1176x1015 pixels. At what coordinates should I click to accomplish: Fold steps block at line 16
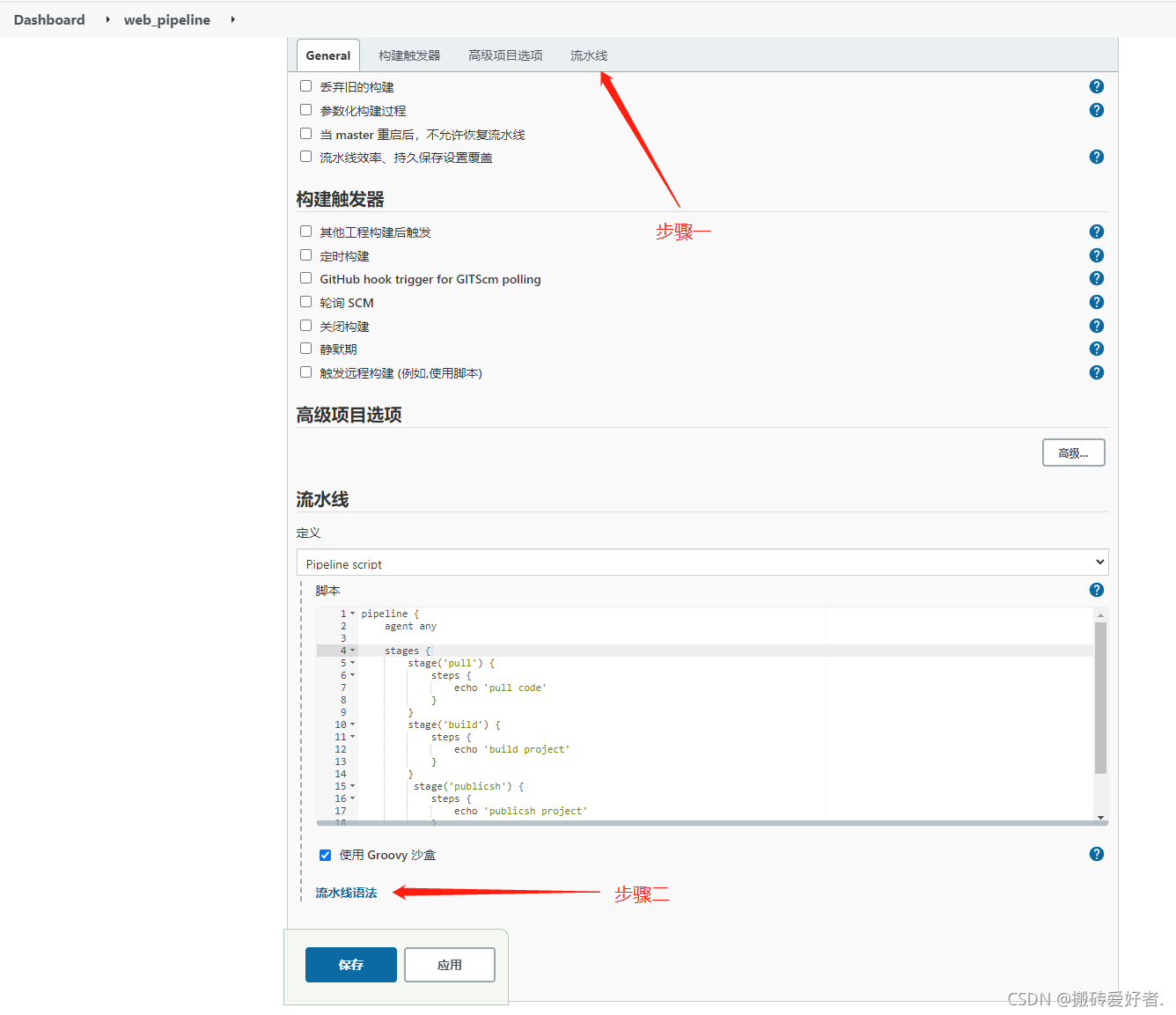pyautogui.click(x=353, y=798)
